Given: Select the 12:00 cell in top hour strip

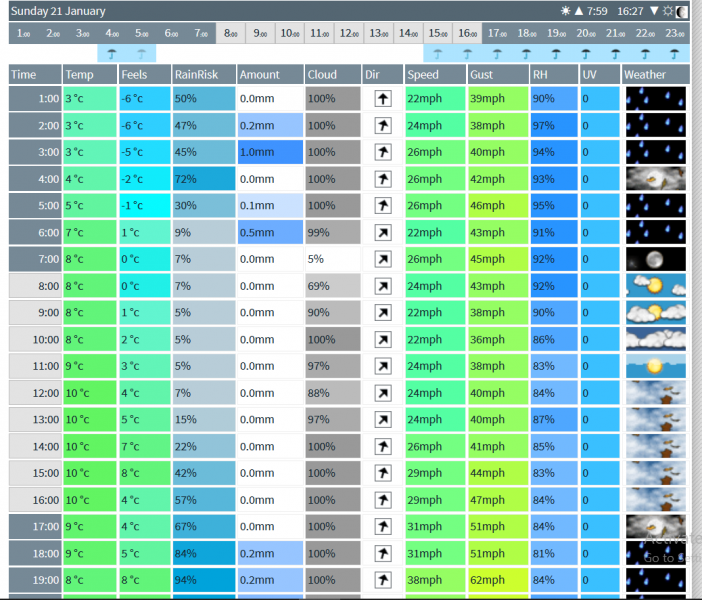Looking at the screenshot, I should [x=348, y=33].
